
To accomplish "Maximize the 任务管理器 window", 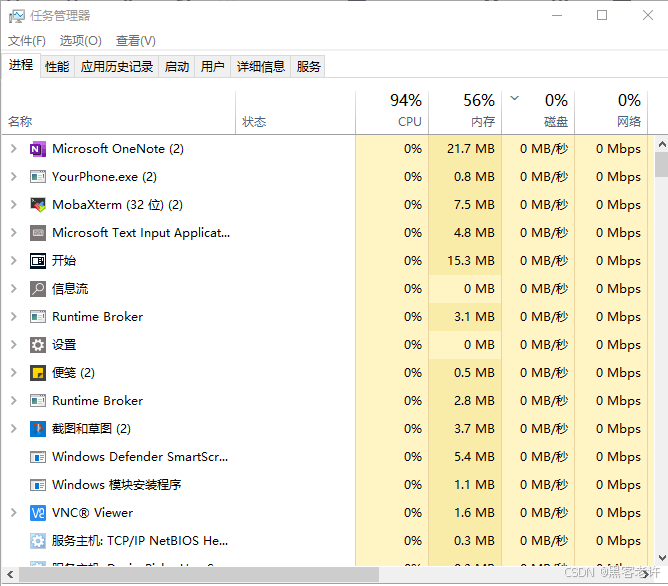I will pyautogui.click(x=602, y=15).
